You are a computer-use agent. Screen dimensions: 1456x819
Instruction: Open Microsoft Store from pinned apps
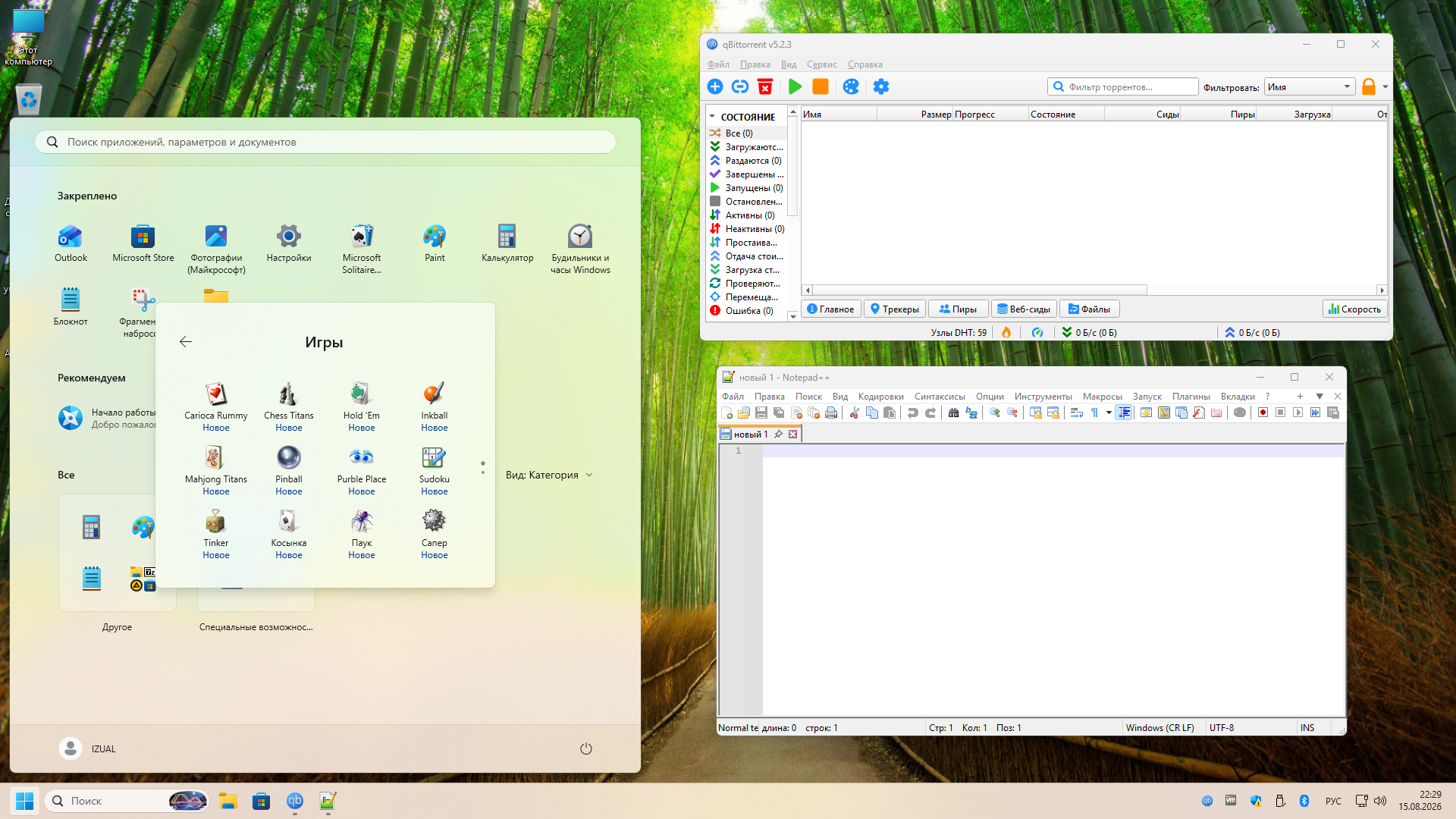143,243
